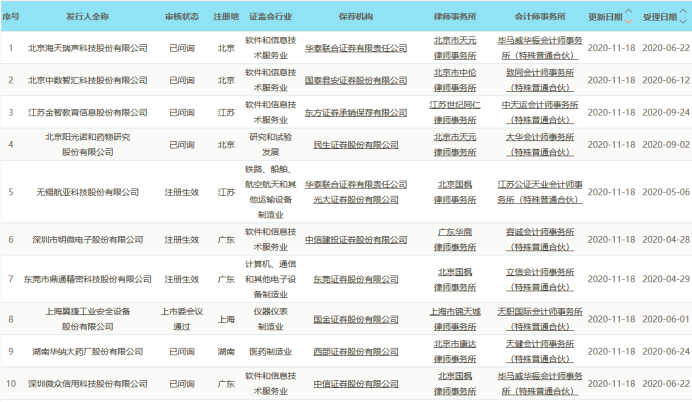Open 天健会计师事务所 link

point(540,352)
